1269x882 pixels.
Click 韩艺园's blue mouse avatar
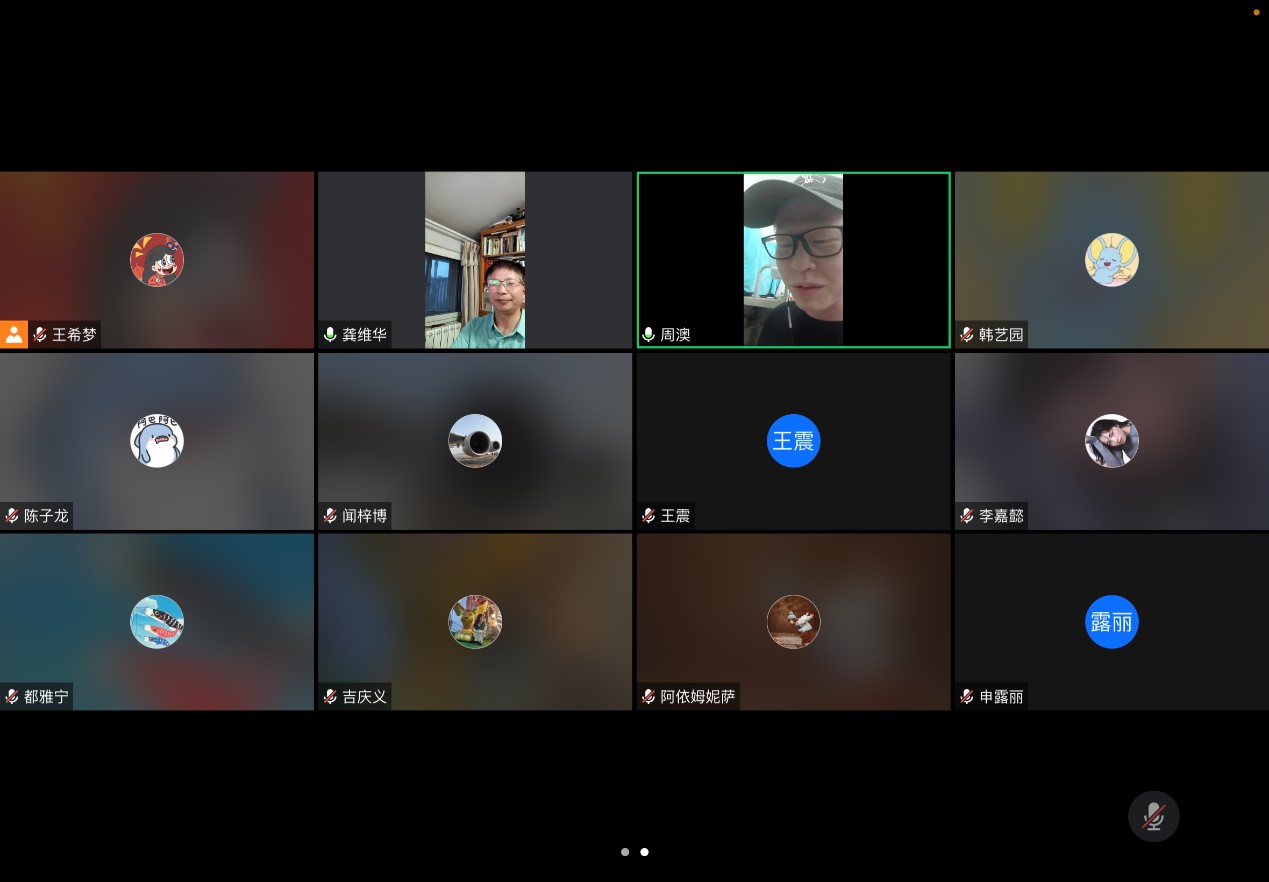(1111, 260)
